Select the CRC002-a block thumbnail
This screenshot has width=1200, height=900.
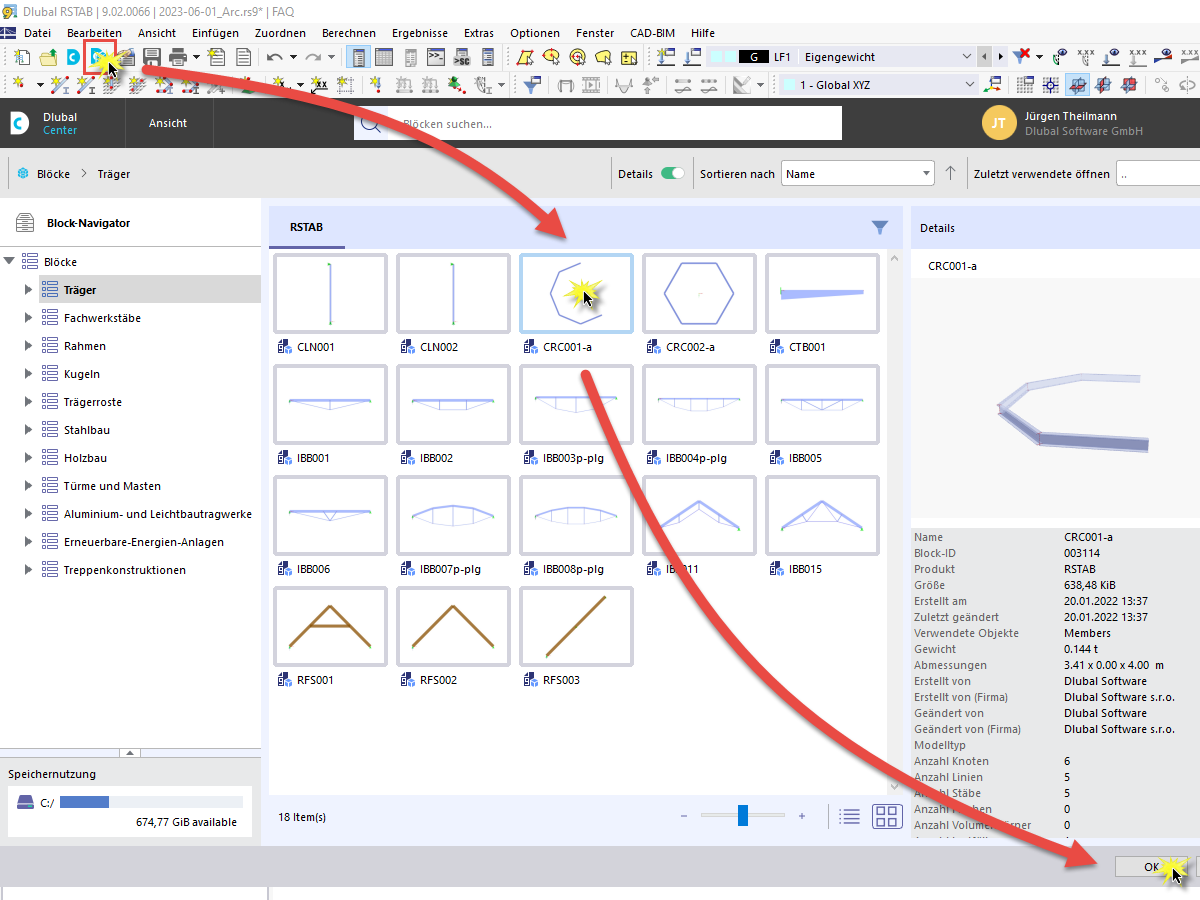(699, 293)
